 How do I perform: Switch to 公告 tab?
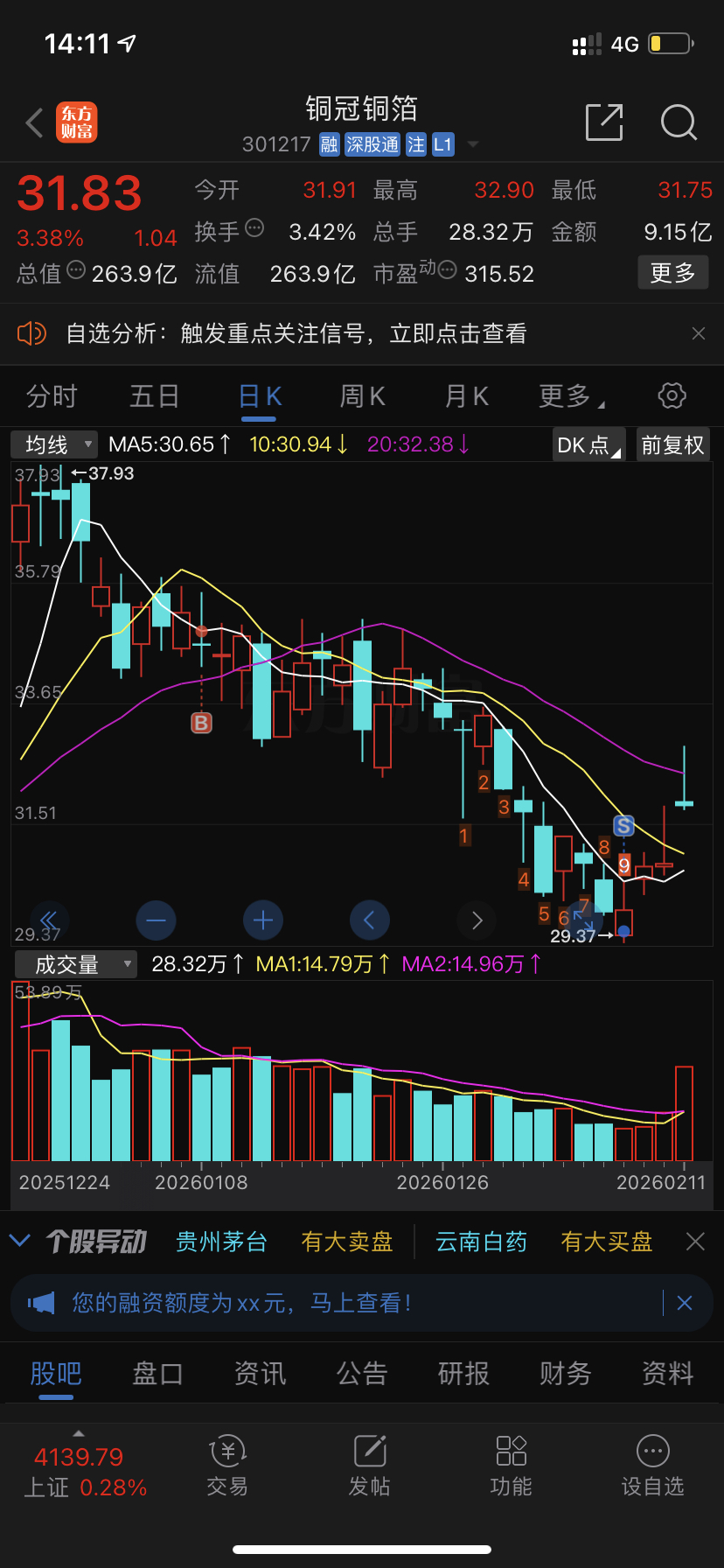click(362, 1374)
